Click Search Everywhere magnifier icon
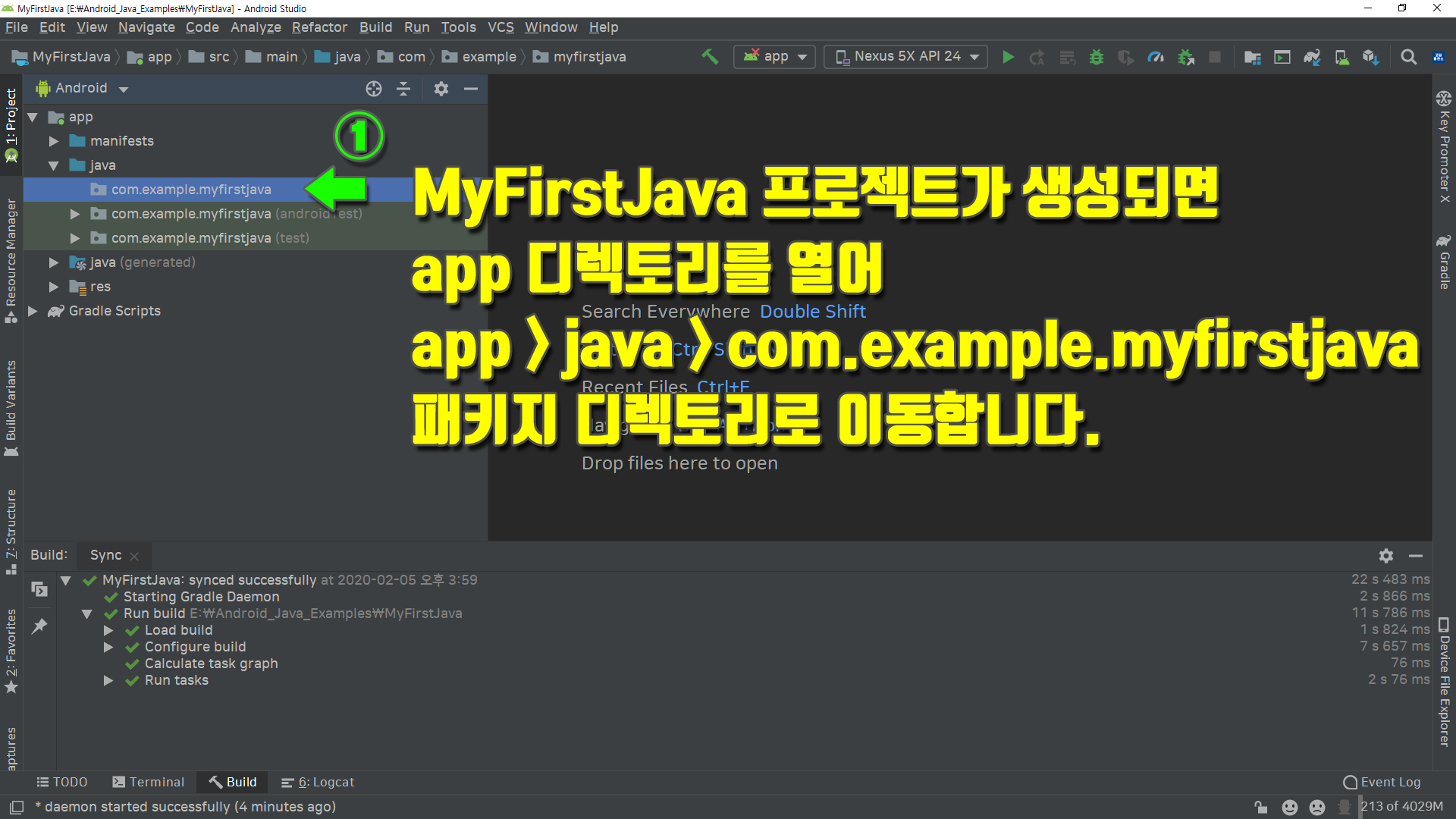 (1408, 57)
